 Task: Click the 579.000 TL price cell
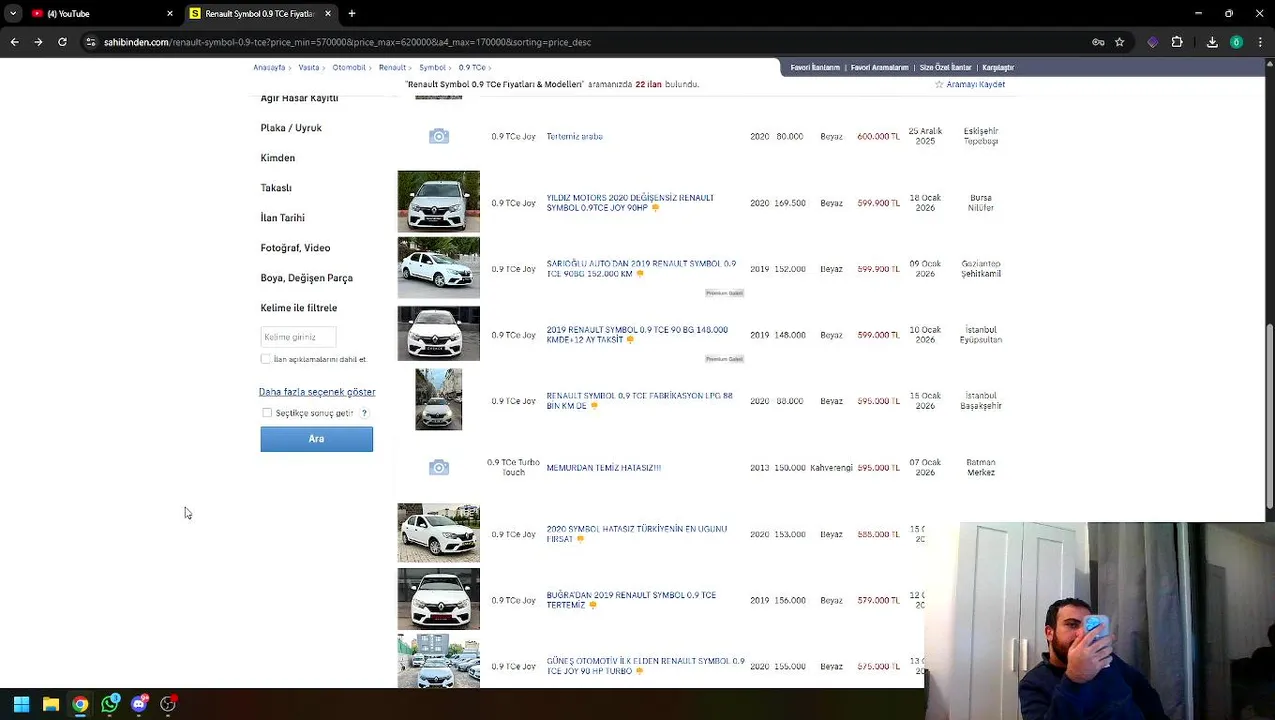[x=878, y=601]
